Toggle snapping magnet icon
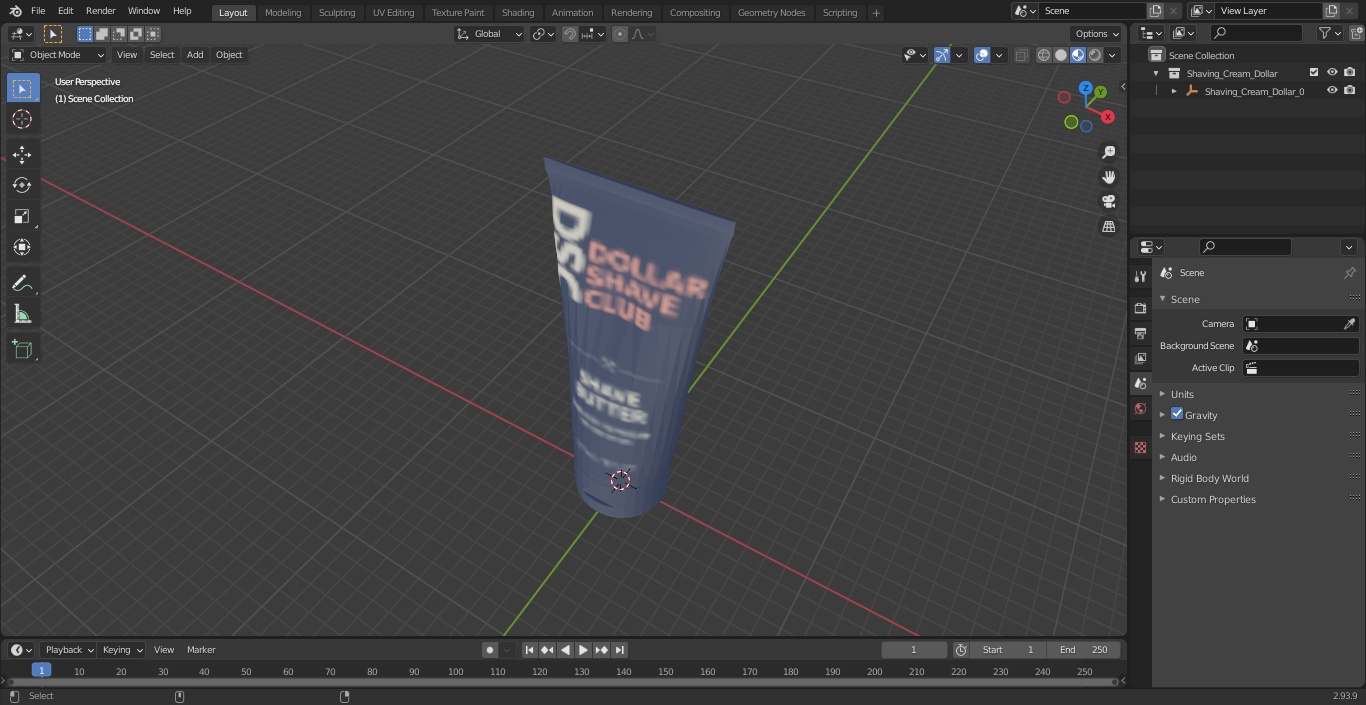 click(x=569, y=34)
